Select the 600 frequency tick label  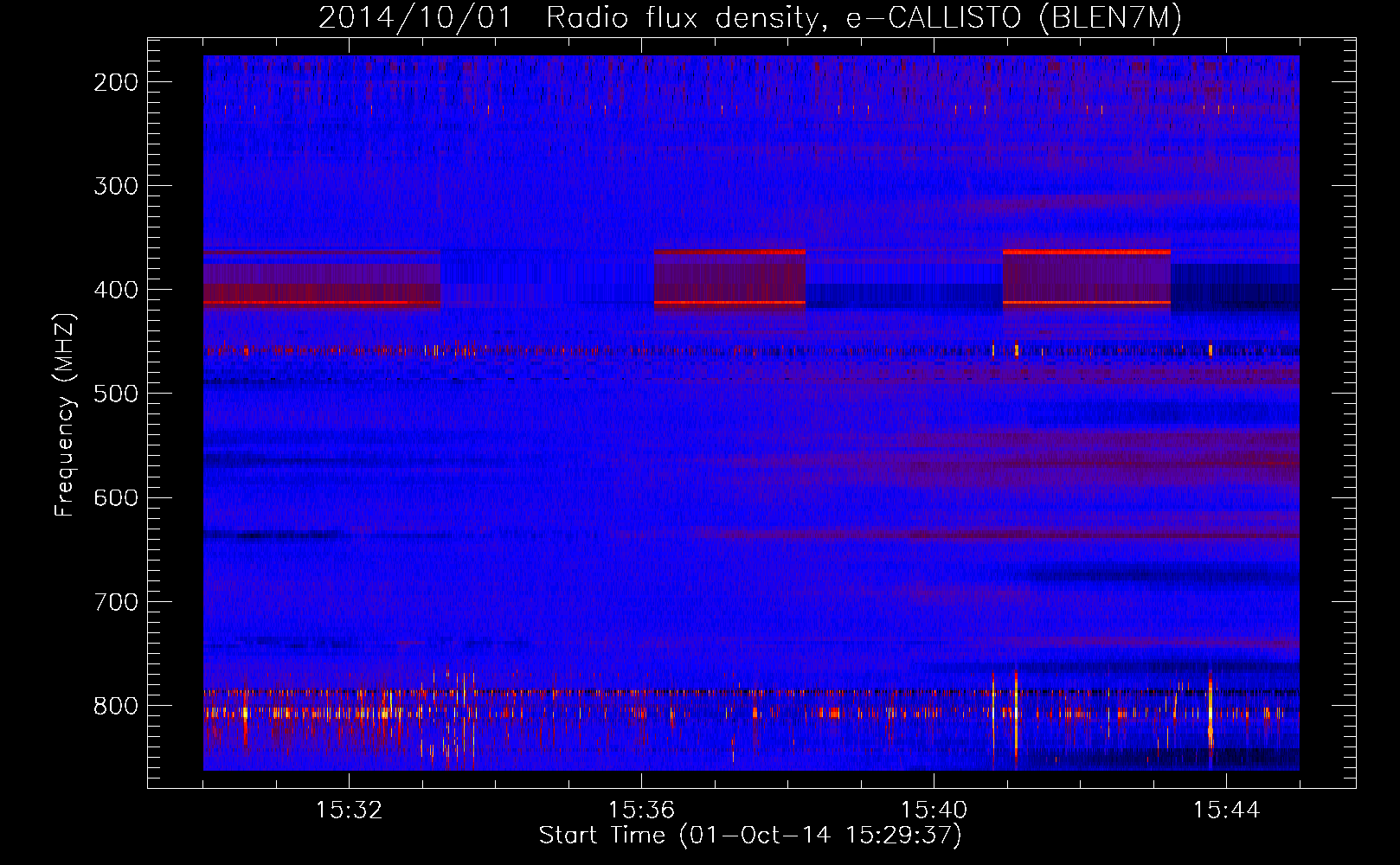tap(116, 497)
